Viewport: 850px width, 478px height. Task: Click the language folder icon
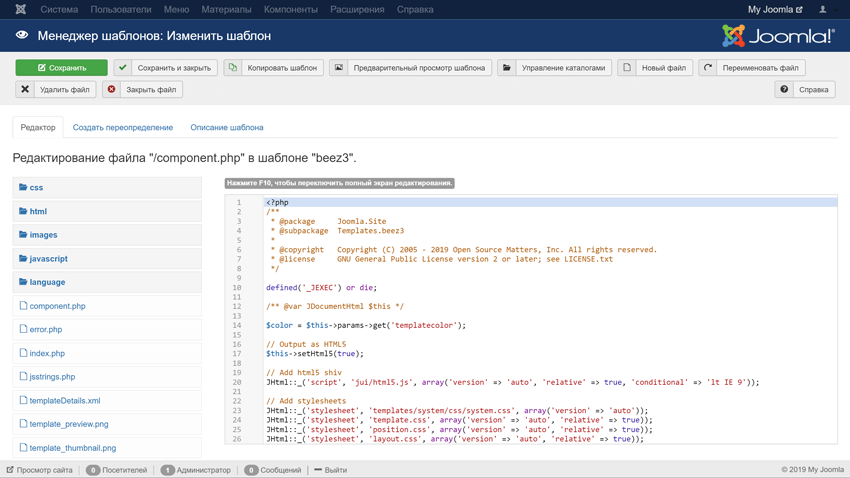pyautogui.click(x=23, y=282)
